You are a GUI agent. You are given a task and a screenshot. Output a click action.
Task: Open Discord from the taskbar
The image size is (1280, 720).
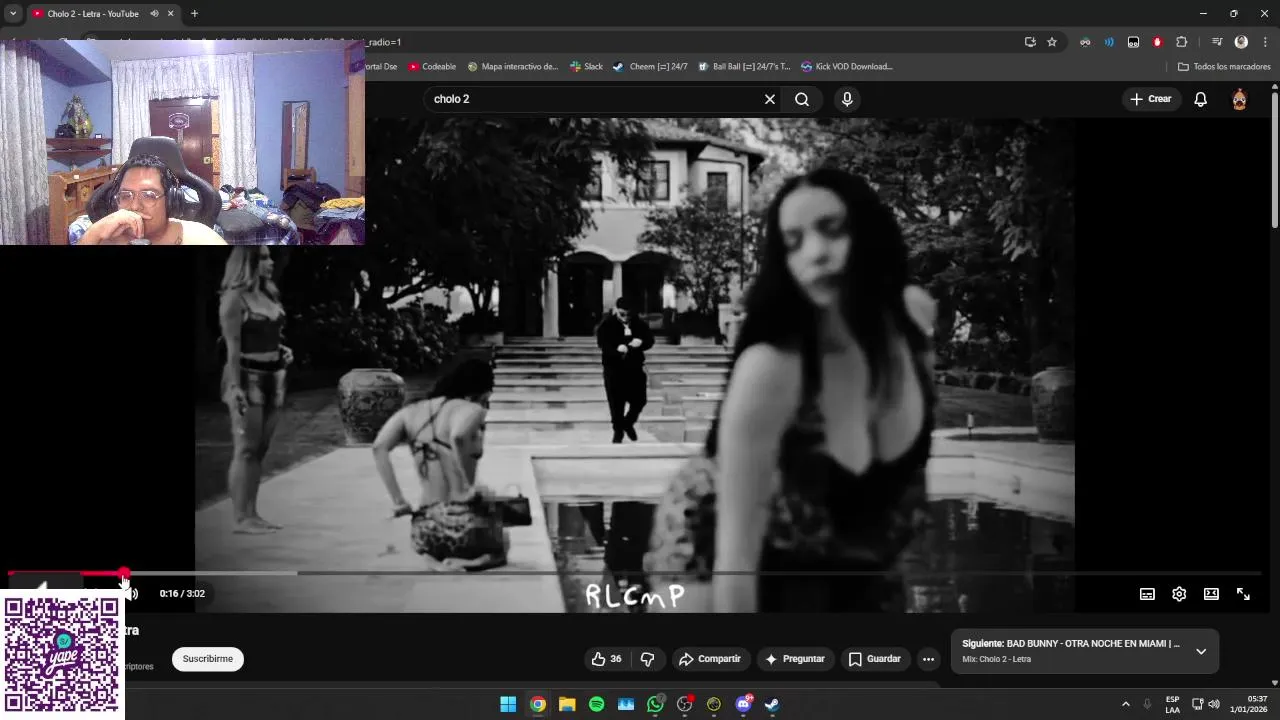(x=743, y=704)
